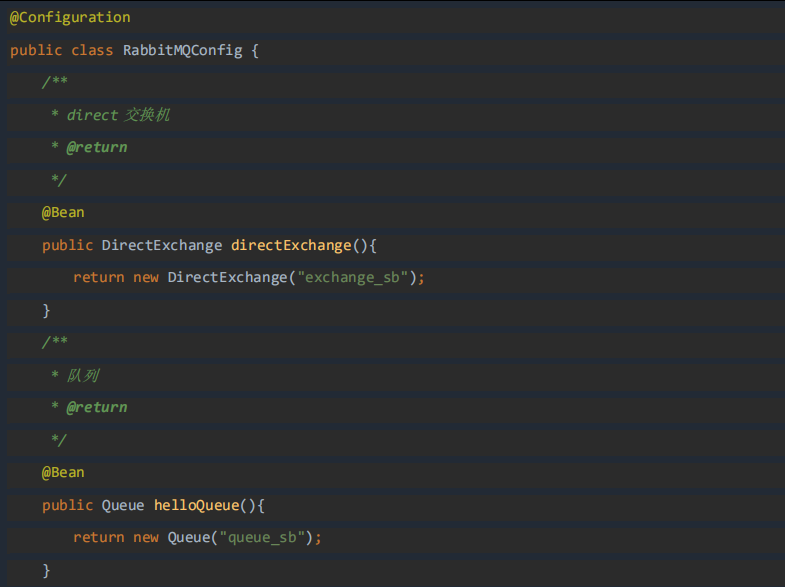Click the @return tag under direct 交换机 comment
The height and width of the screenshot is (587, 785).
97,147
